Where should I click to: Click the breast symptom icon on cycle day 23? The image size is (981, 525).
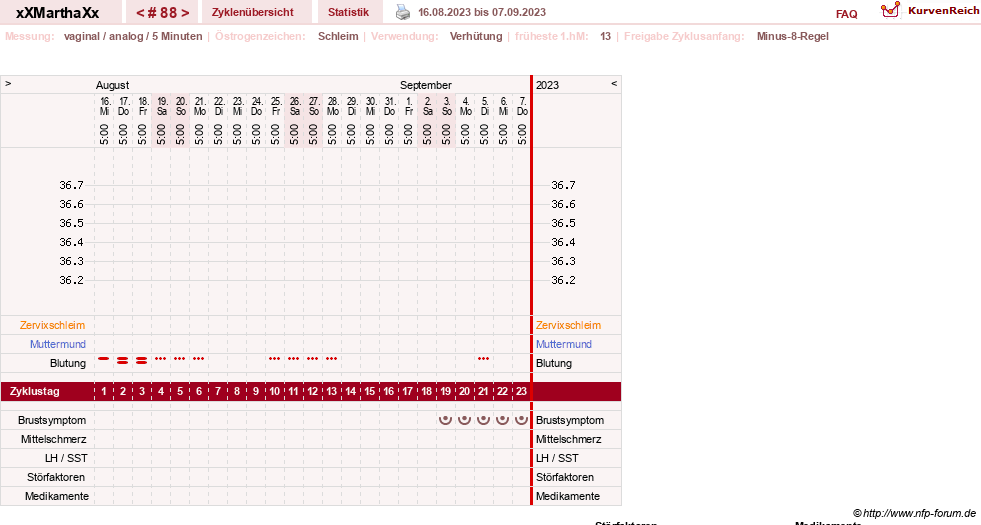521,420
